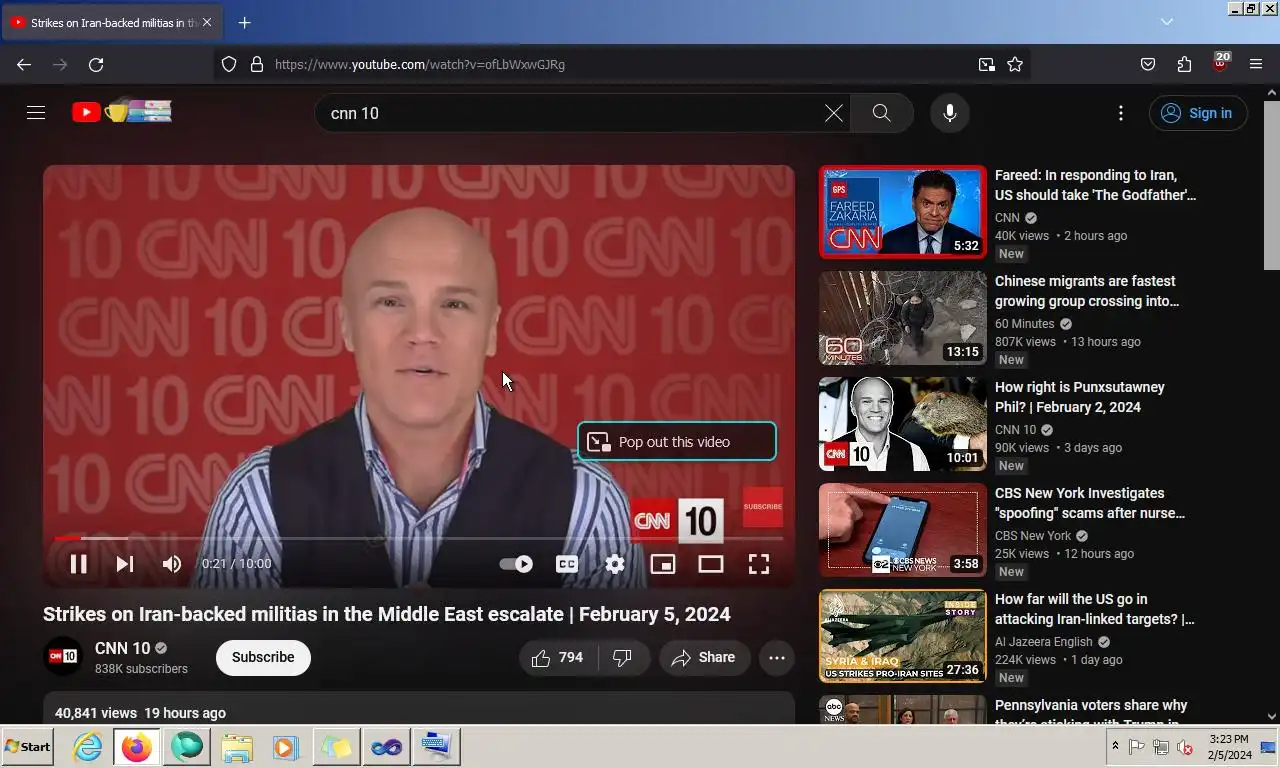This screenshot has height=768, width=1280.
Task: Open Fareed Zakaria video thumbnail
Action: pyautogui.click(x=902, y=212)
